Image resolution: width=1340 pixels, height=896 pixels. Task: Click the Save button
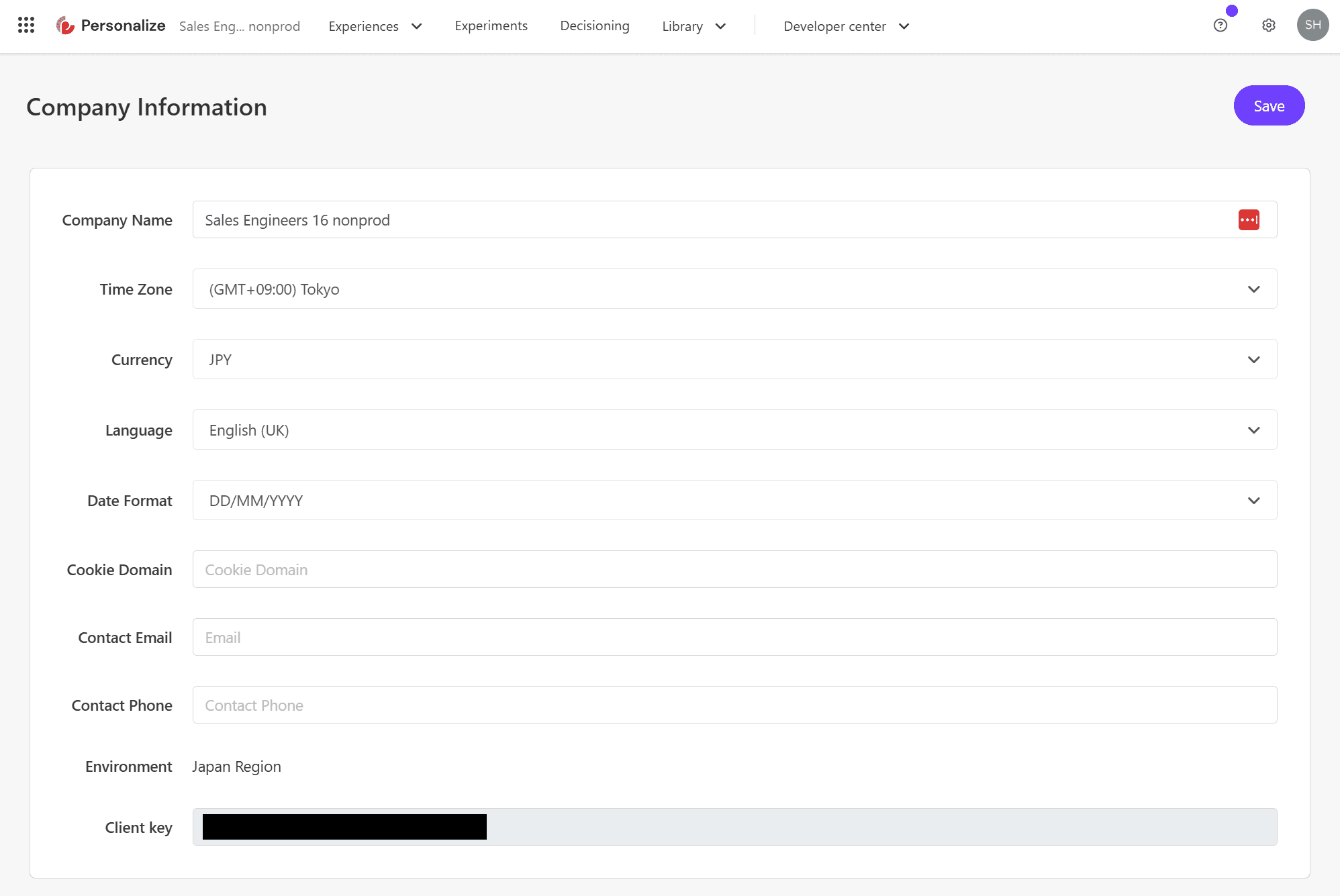click(1269, 106)
